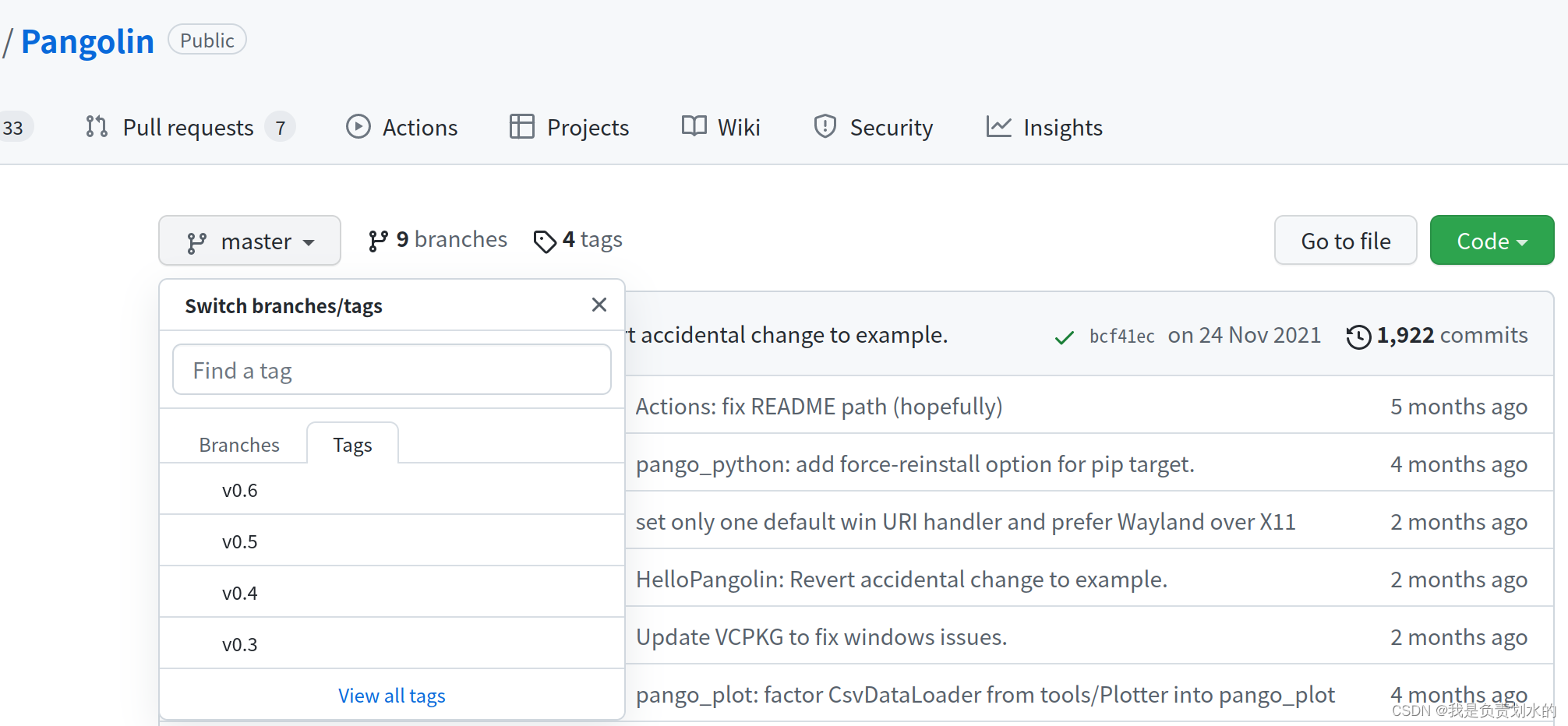
Task: Switch to the Branches tab in popup
Action: tap(239, 445)
